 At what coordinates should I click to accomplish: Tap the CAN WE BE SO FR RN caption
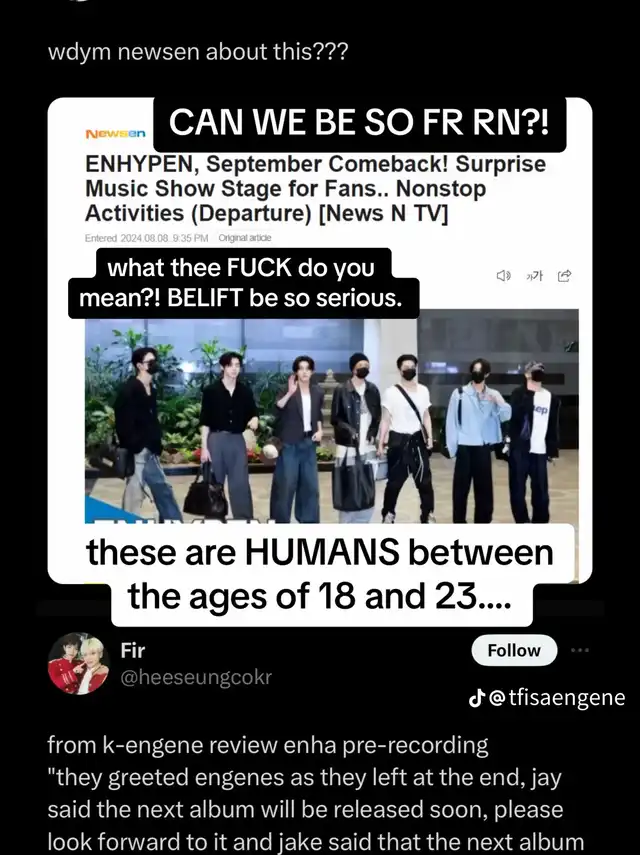point(359,123)
